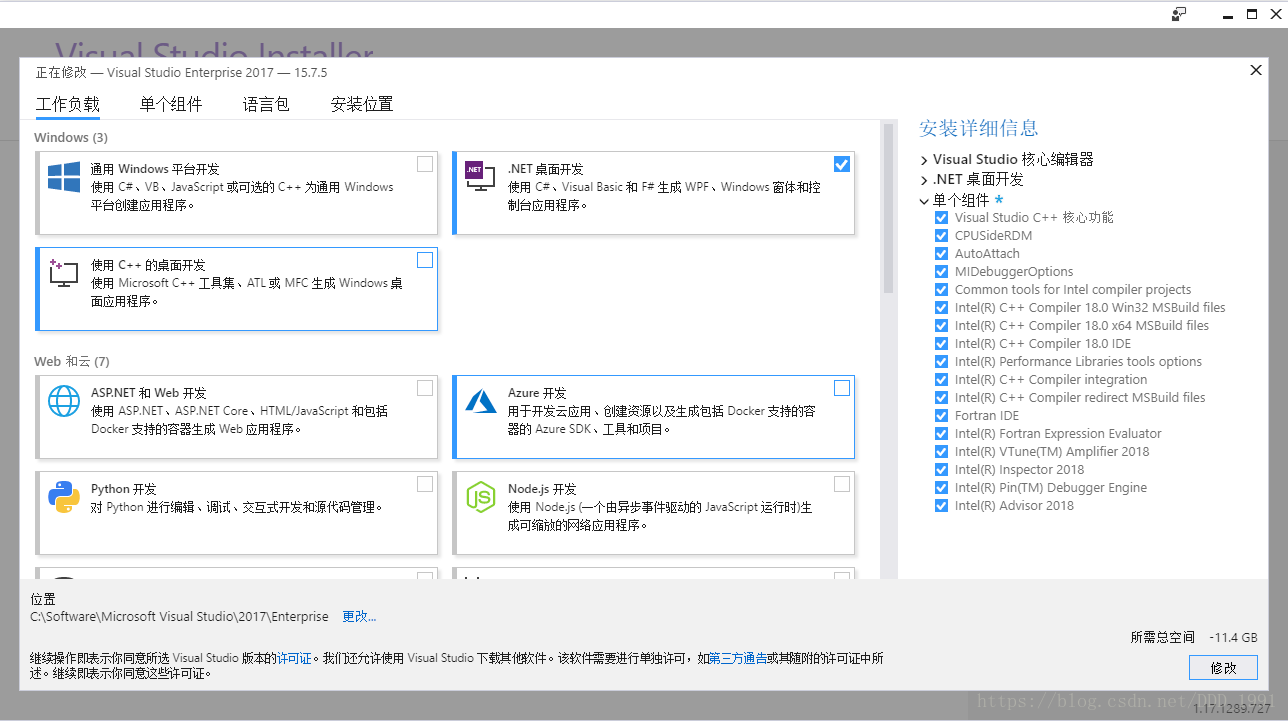Click the .NET desktop development workload icon
The width and height of the screenshot is (1288, 721).
[480, 177]
